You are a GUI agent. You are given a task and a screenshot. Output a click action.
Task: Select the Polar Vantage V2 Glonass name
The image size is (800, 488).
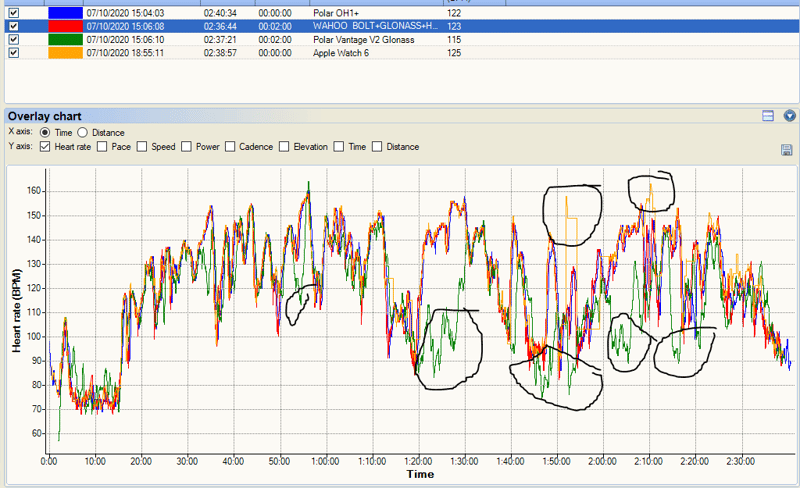click(x=364, y=40)
